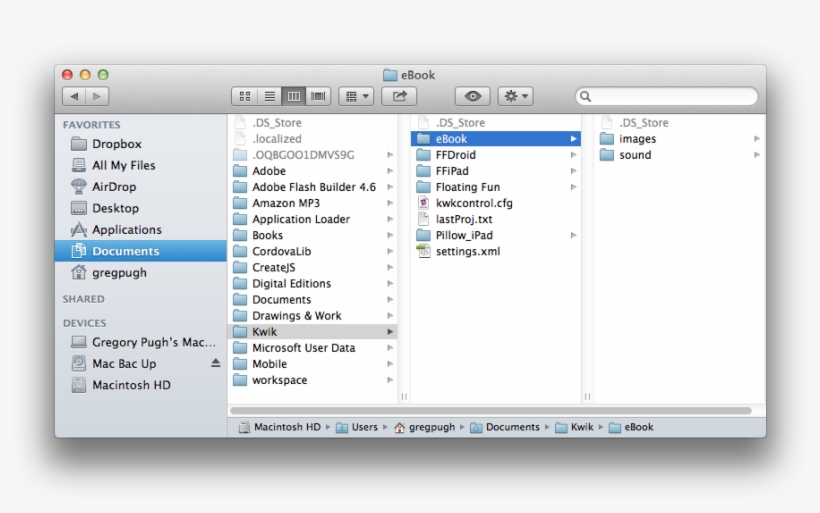Click Macintosh HD in path bar
The height and width of the screenshot is (513, 820).
[x=286, y=427]
